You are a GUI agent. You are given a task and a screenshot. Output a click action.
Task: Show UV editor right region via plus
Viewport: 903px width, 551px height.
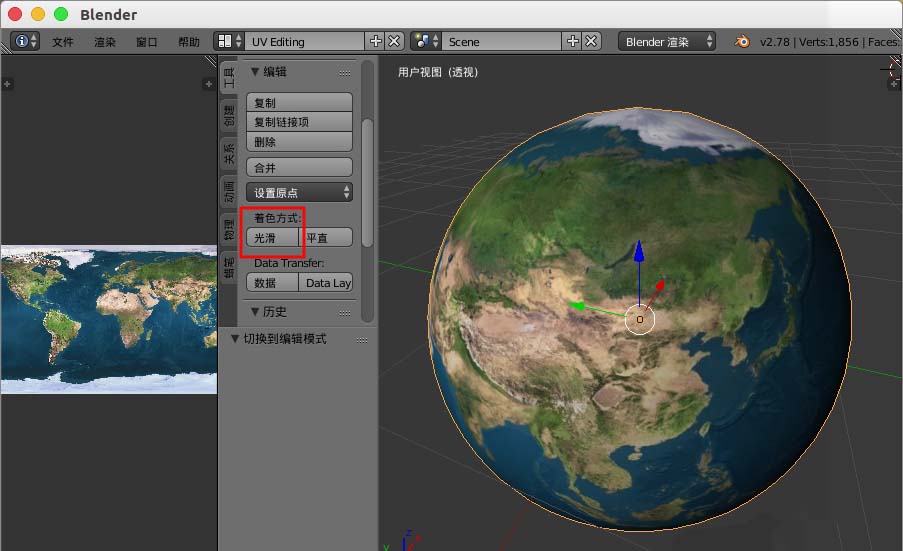pyautogui.click(x=208, y=84)
